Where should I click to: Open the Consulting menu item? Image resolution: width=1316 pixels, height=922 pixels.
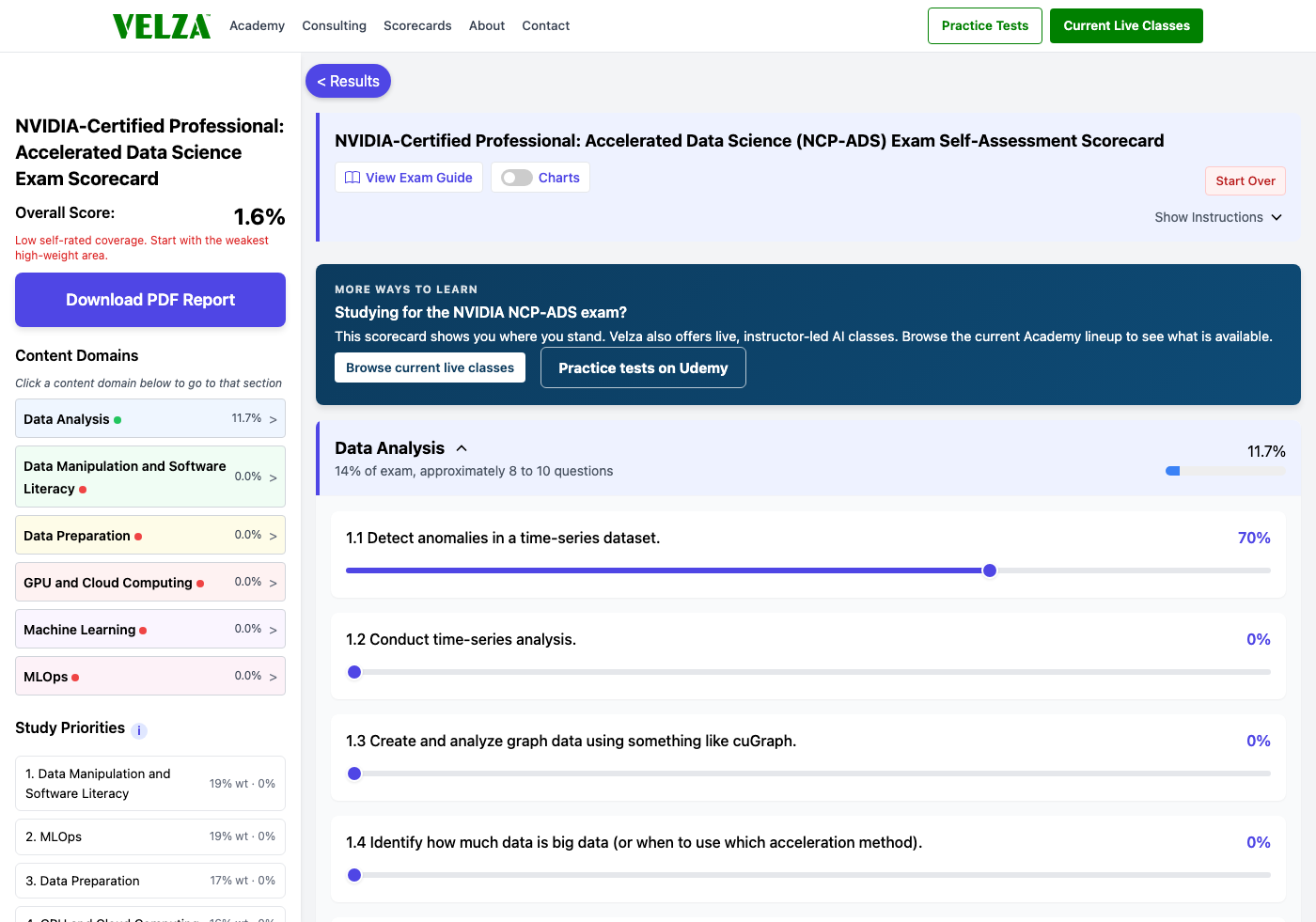coord(334,25)
